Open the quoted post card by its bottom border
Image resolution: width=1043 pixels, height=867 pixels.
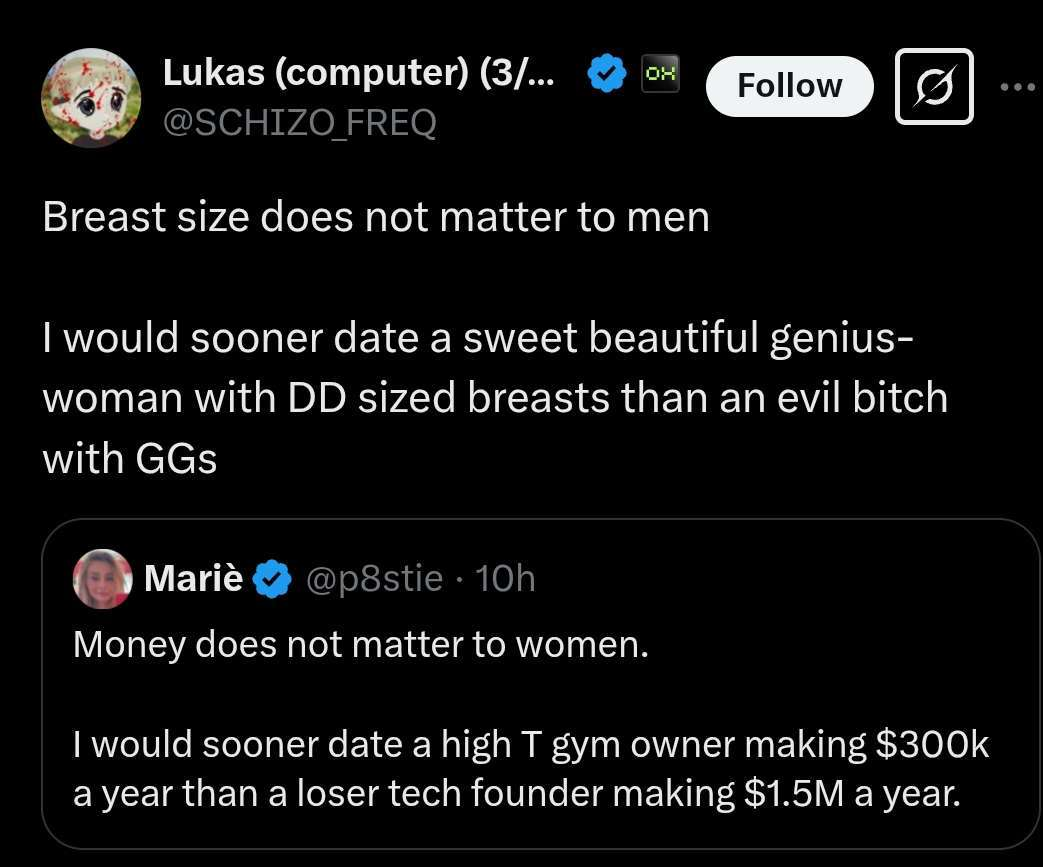click(x=540, y=846)
